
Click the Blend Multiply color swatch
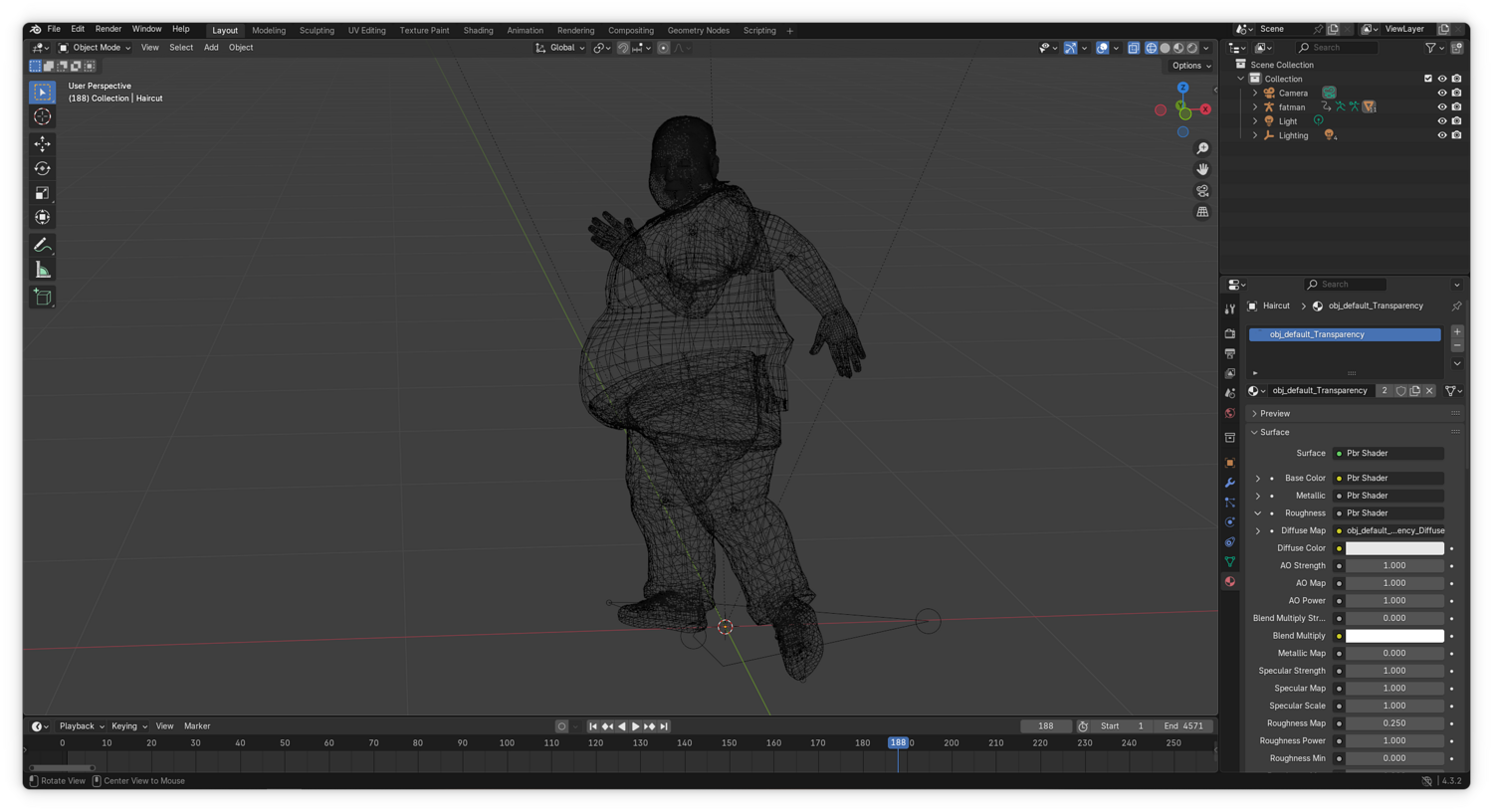pos(1394,636)
